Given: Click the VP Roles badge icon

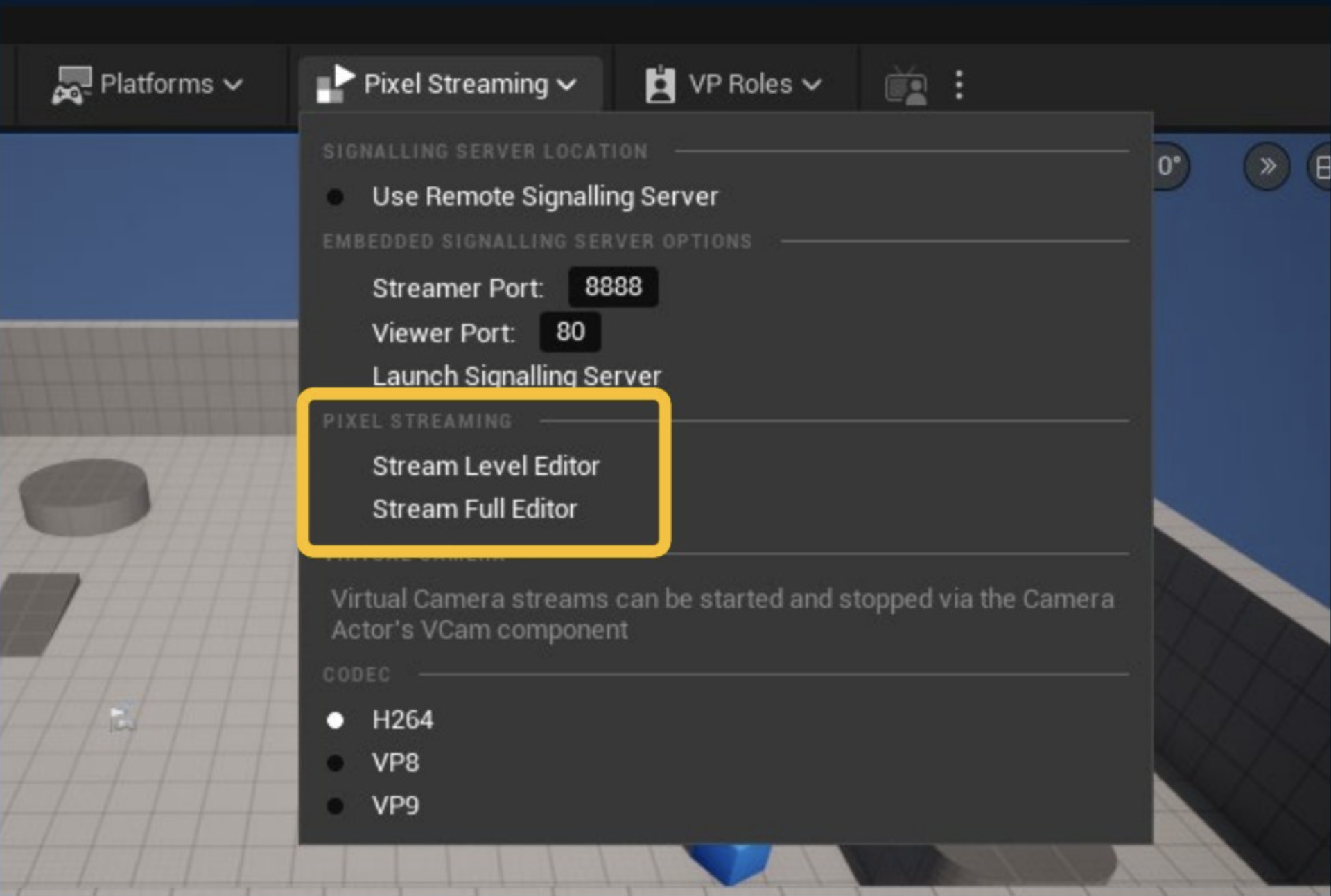Looking at the screenshot, I should (660, 85).
